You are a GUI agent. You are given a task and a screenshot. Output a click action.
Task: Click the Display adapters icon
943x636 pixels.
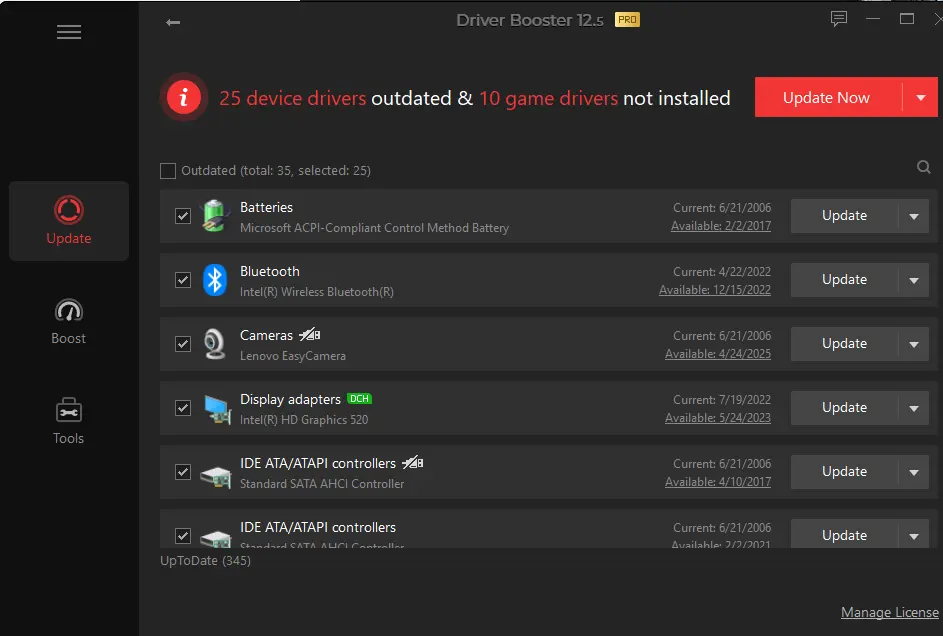pyautogui.click(x=217, y=409)
